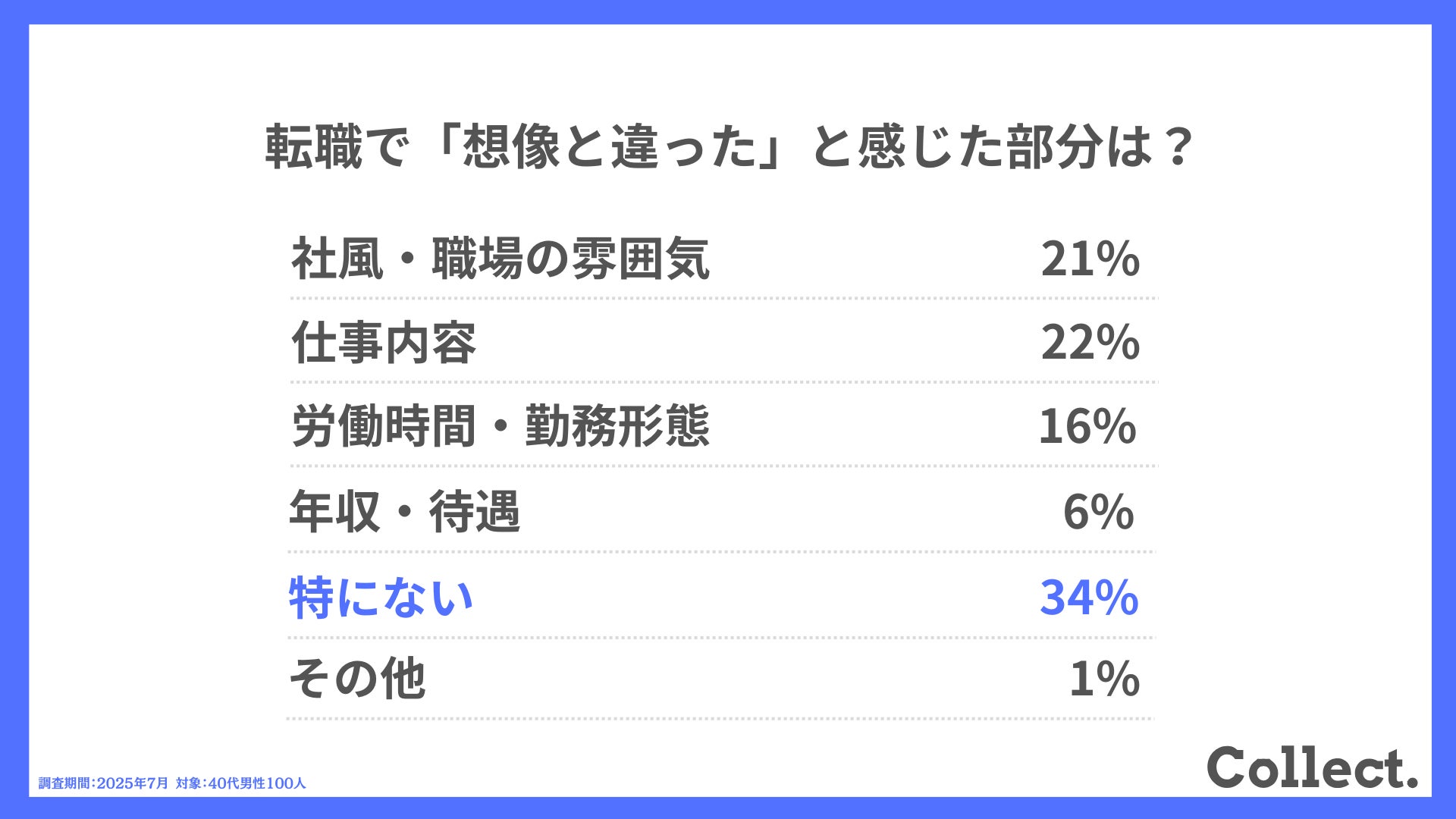Select the 労働時間・勤務形態 label
The width and height of the screenshot is (1456, 819).
tap(500, 425)
